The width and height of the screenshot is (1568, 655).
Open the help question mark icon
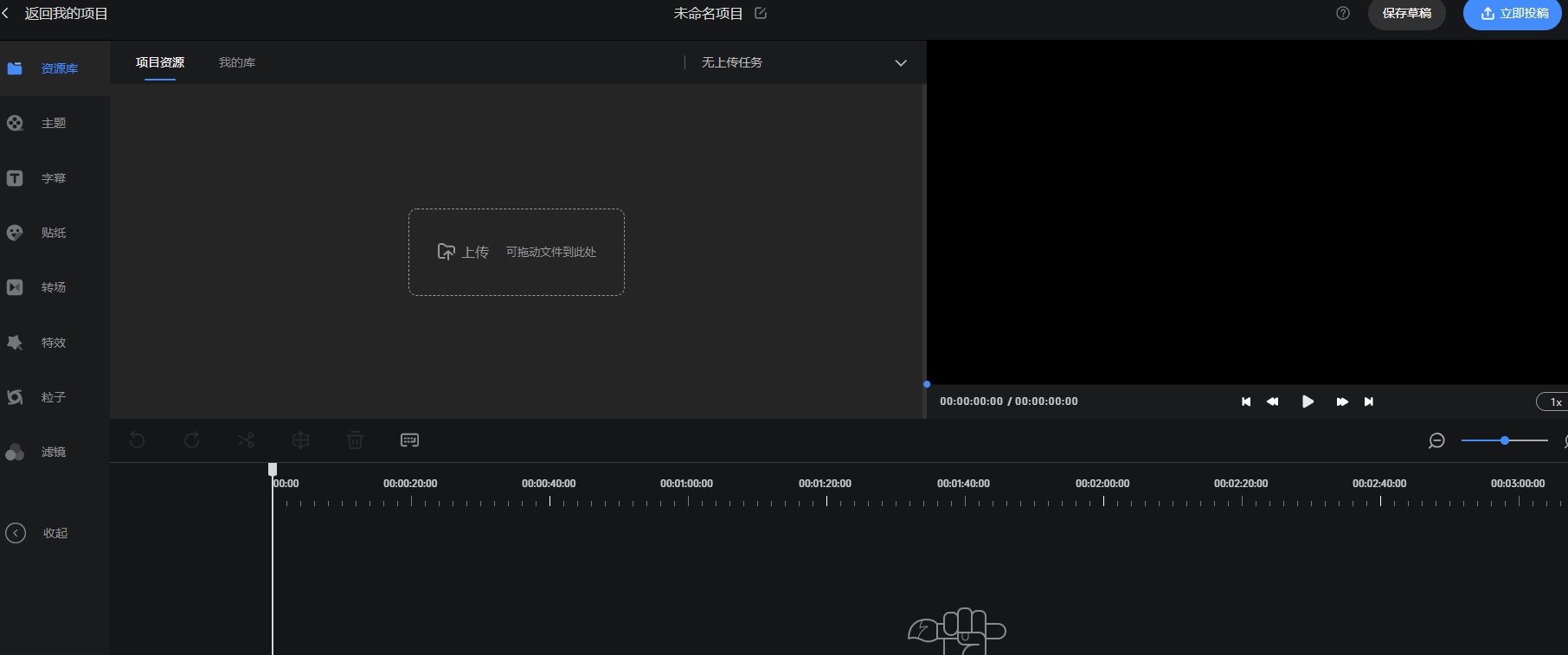click(x=1343, y=13)
